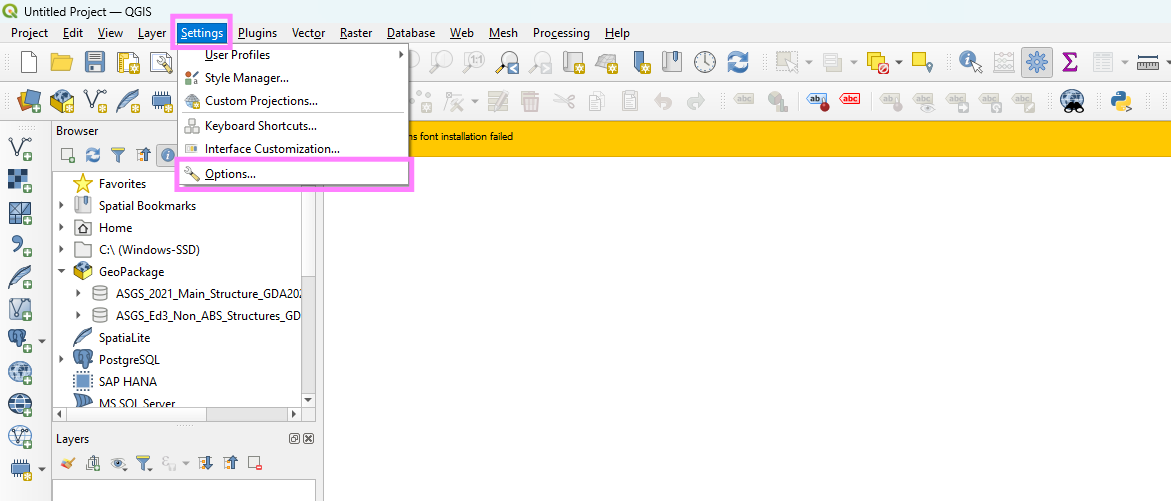
Task: Open the Python Console icon
Action: point(1121,101)
